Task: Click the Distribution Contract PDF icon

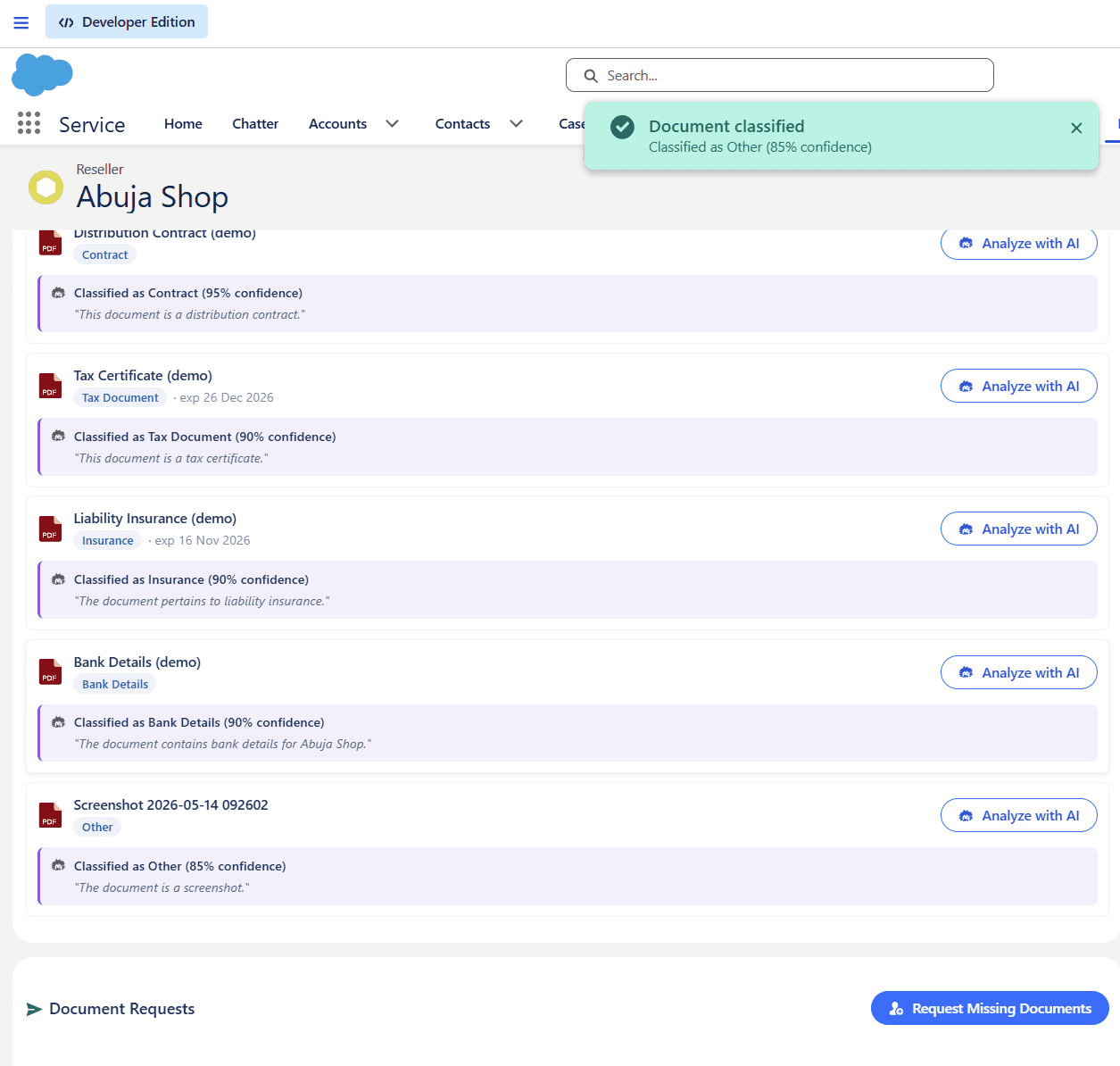Action: click(x=50, y=243)
